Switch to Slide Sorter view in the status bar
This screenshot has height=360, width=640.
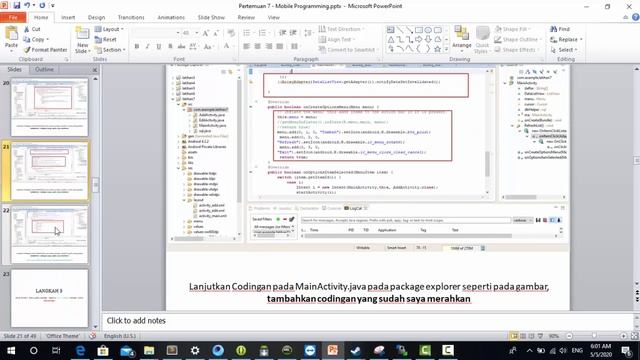point(523,336)
